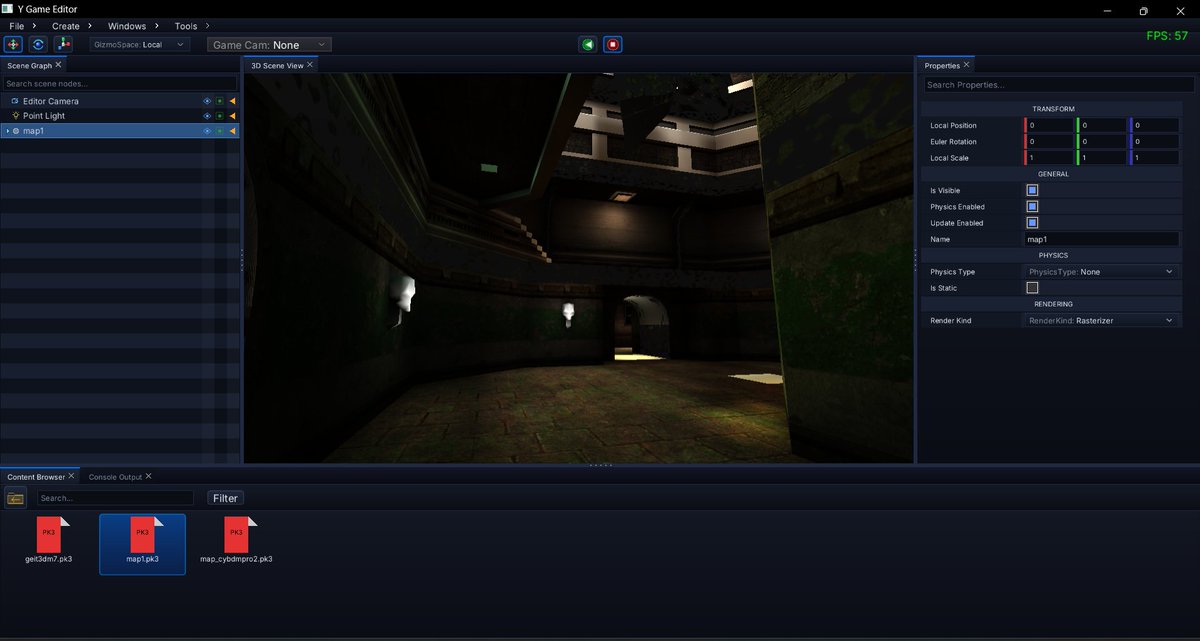Close the Console Output tab

point(148,476)
